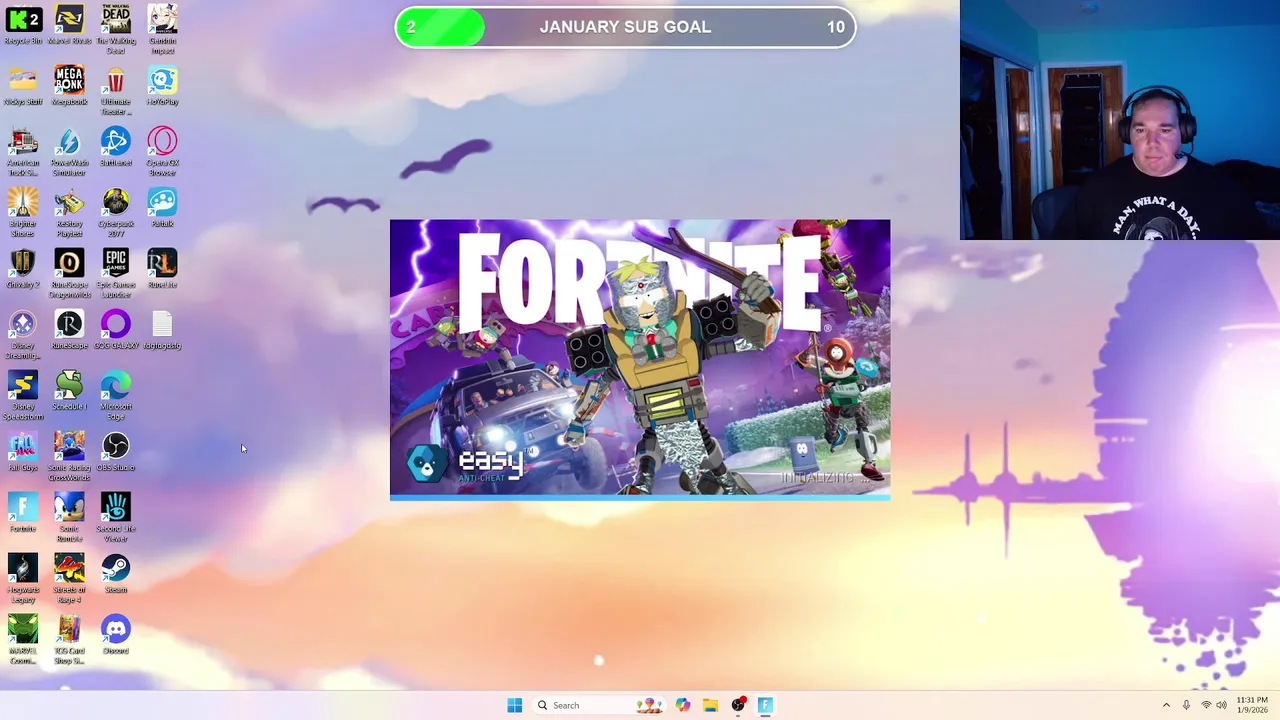Screen dimensions: 1280x720
Task: Launch Genshin Impact desktop shortcut
Action: pyautogui.click(x=162, y=30)
